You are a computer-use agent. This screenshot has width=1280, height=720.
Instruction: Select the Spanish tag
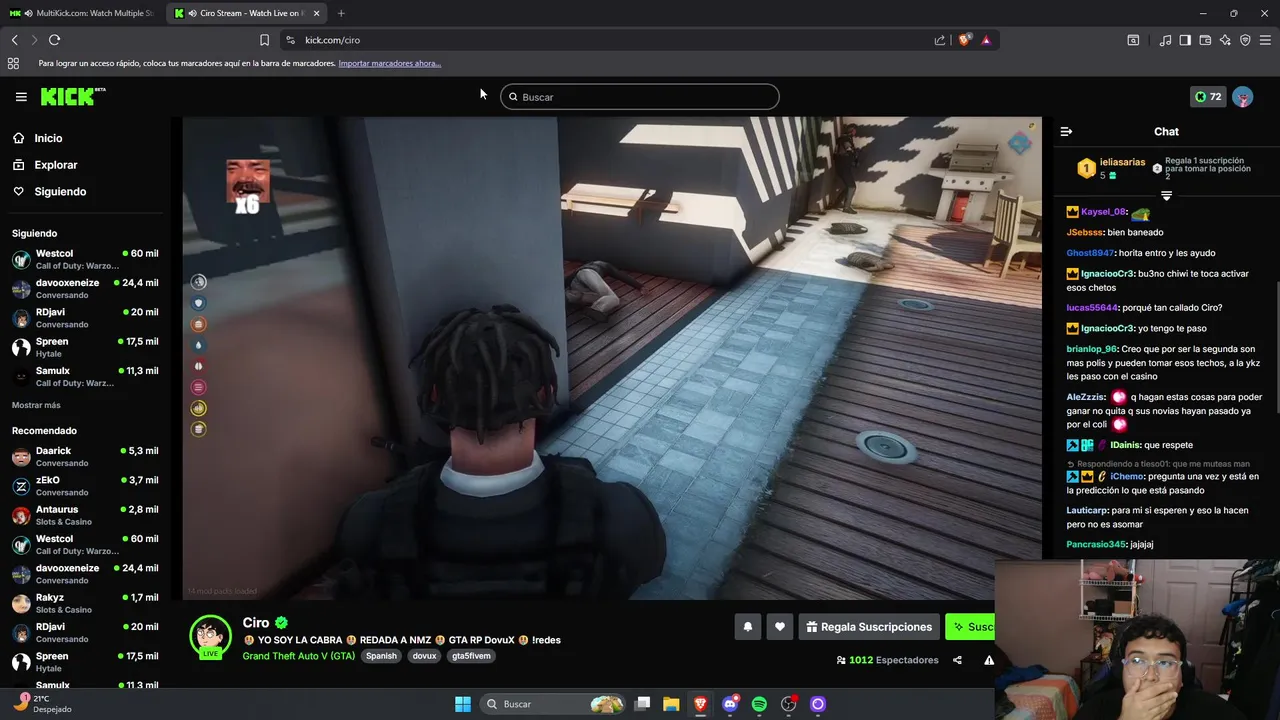(x=381, y=656)
